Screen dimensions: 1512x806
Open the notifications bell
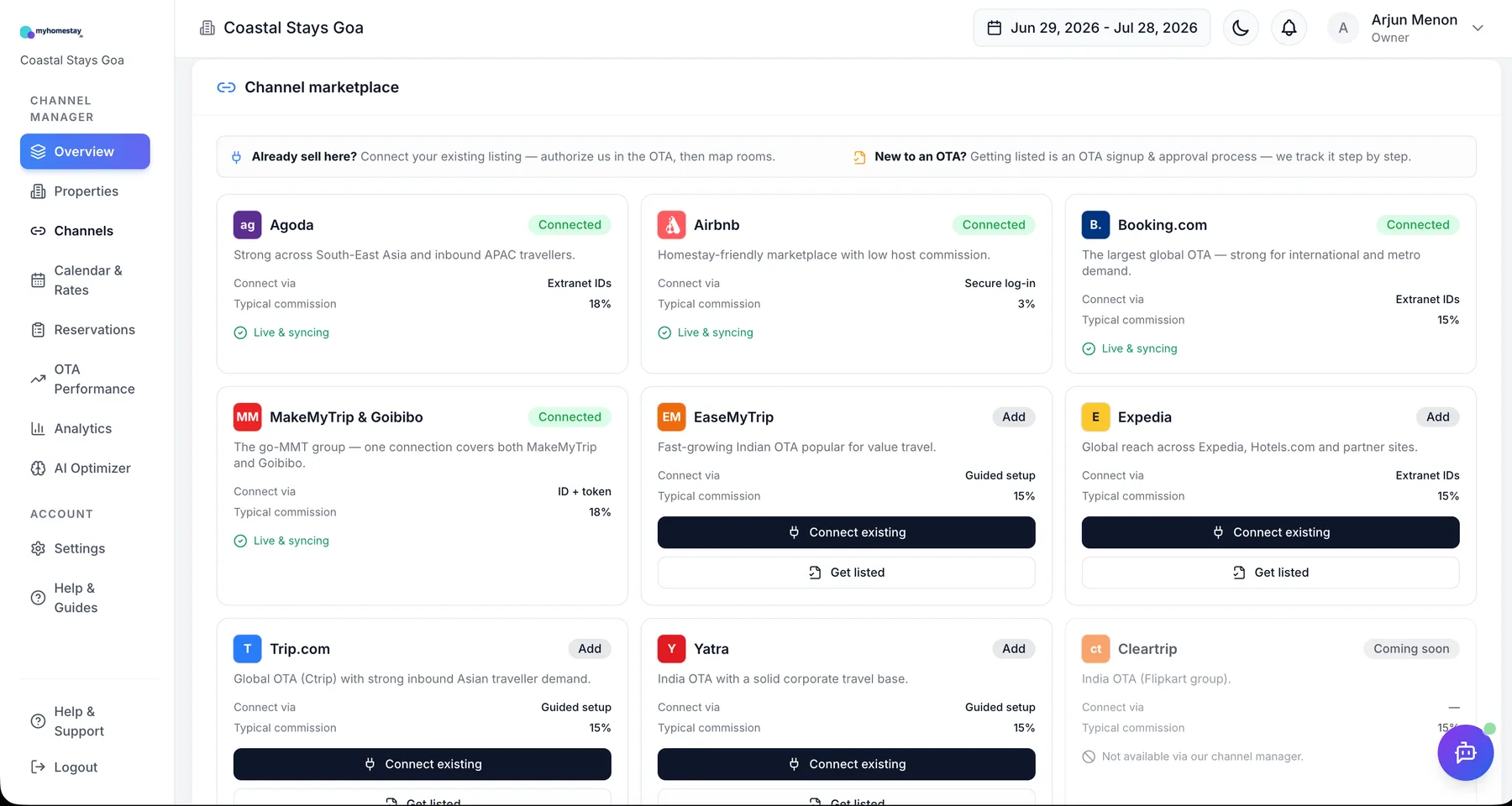(x=1289, y=28)
